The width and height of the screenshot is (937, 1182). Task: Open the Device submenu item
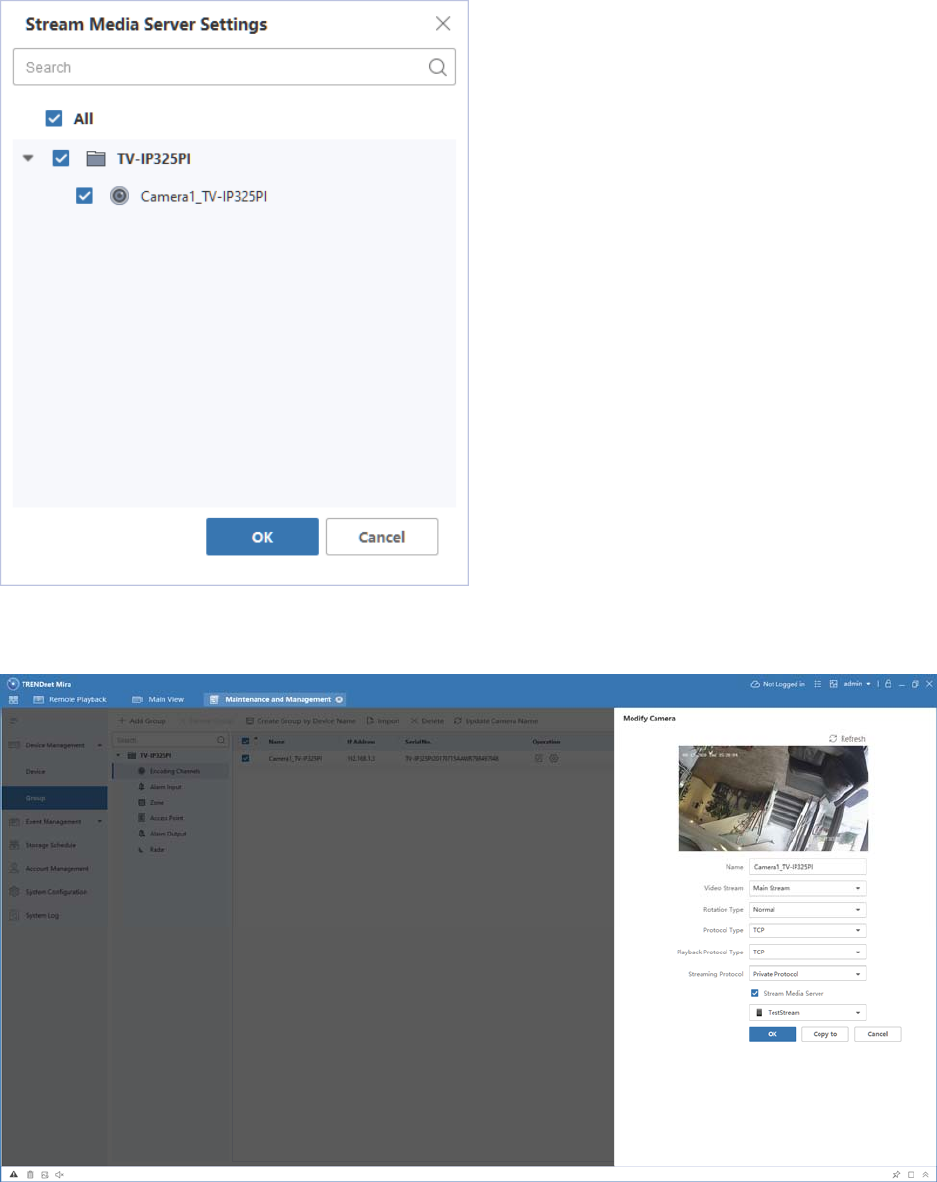pos(54,771)
